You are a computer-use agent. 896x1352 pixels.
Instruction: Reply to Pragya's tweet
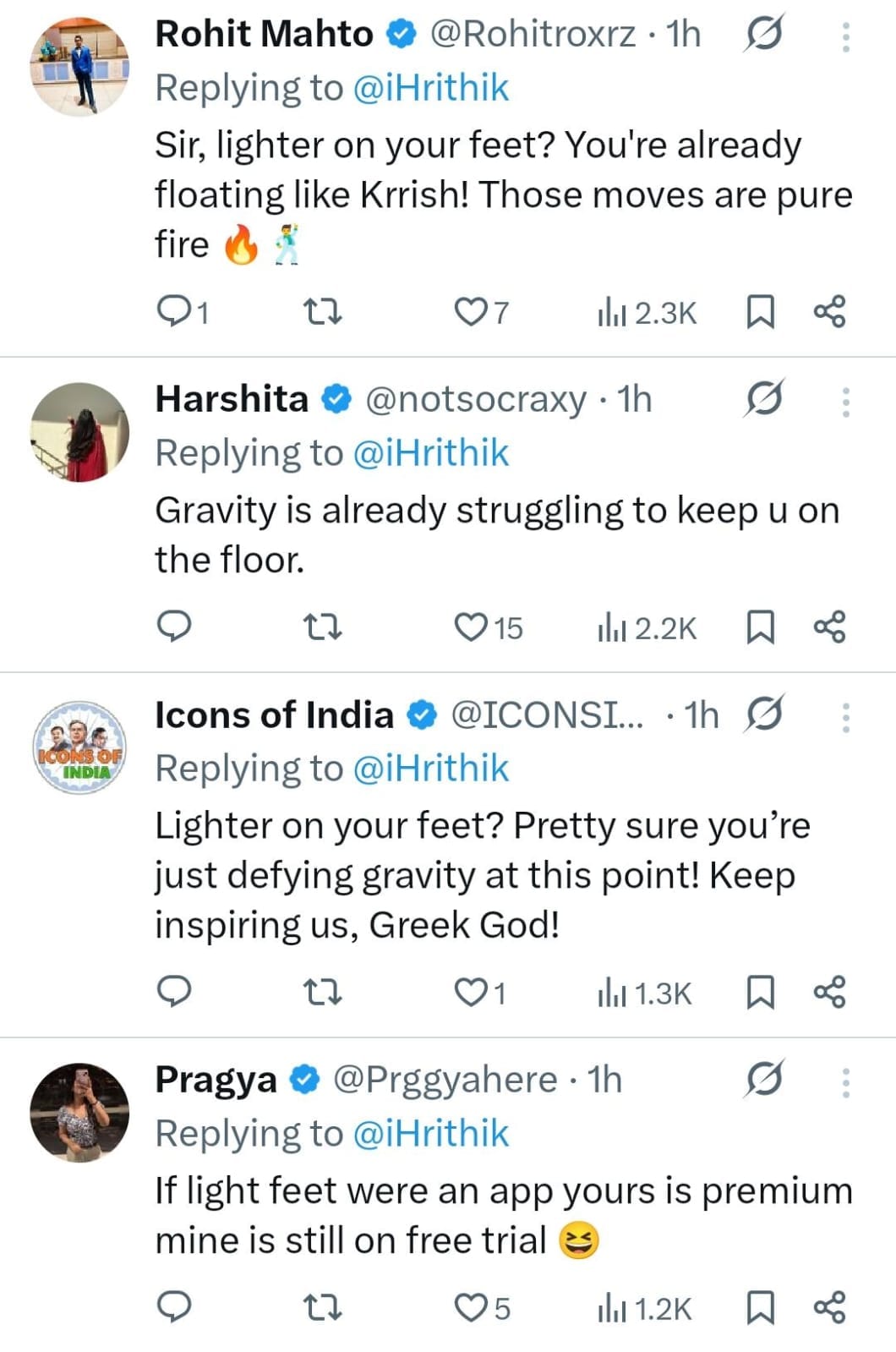point(174,1308)
